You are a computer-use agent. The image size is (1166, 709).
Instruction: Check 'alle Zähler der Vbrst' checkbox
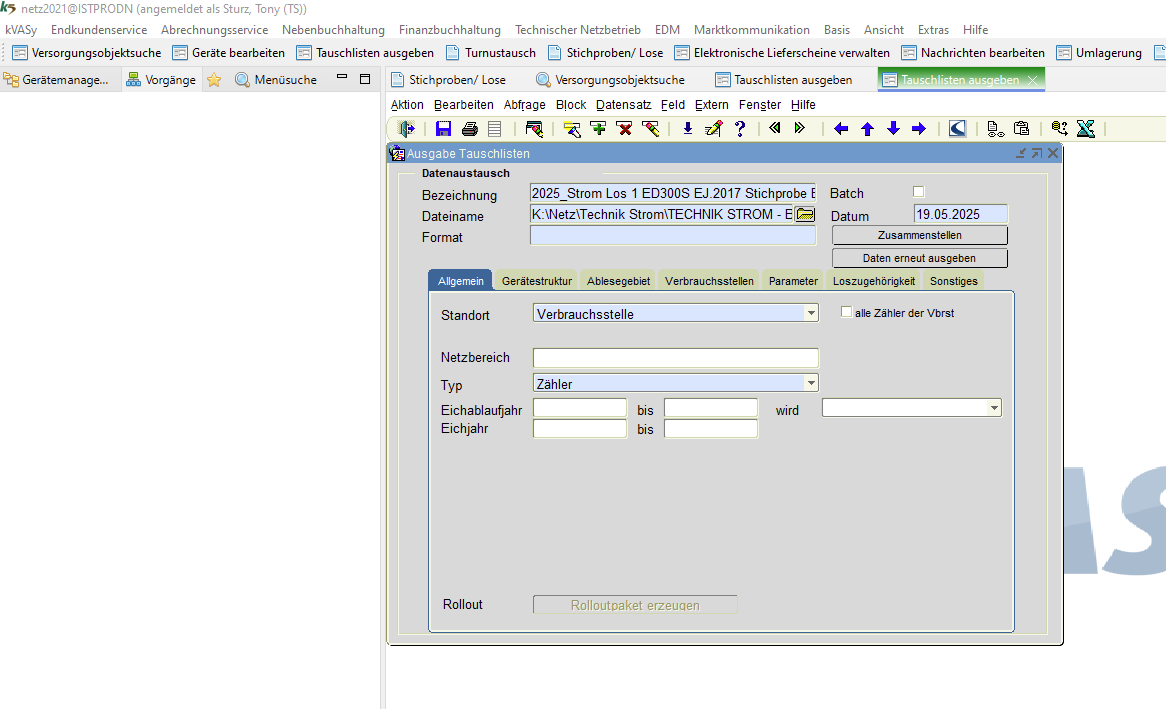tap(847, 312)
